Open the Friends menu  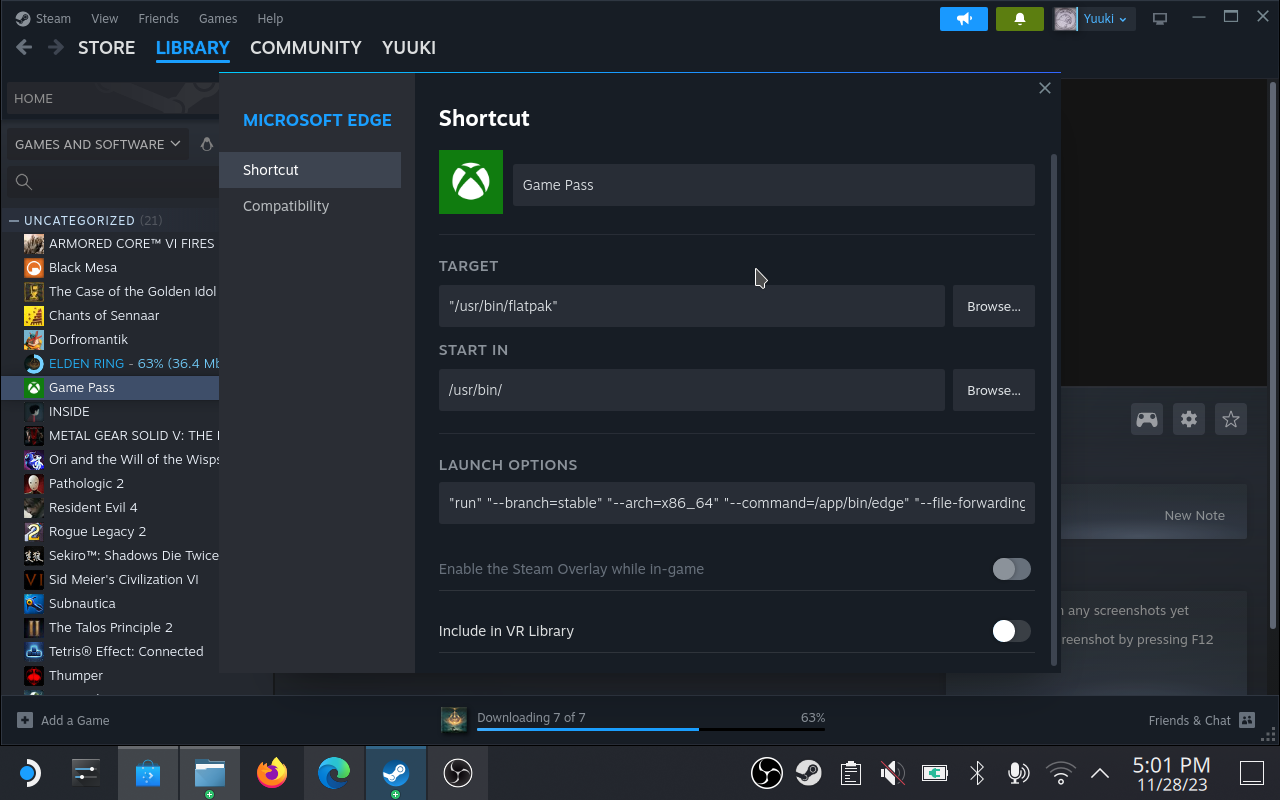pyautogui.click(x=158, y=18)
